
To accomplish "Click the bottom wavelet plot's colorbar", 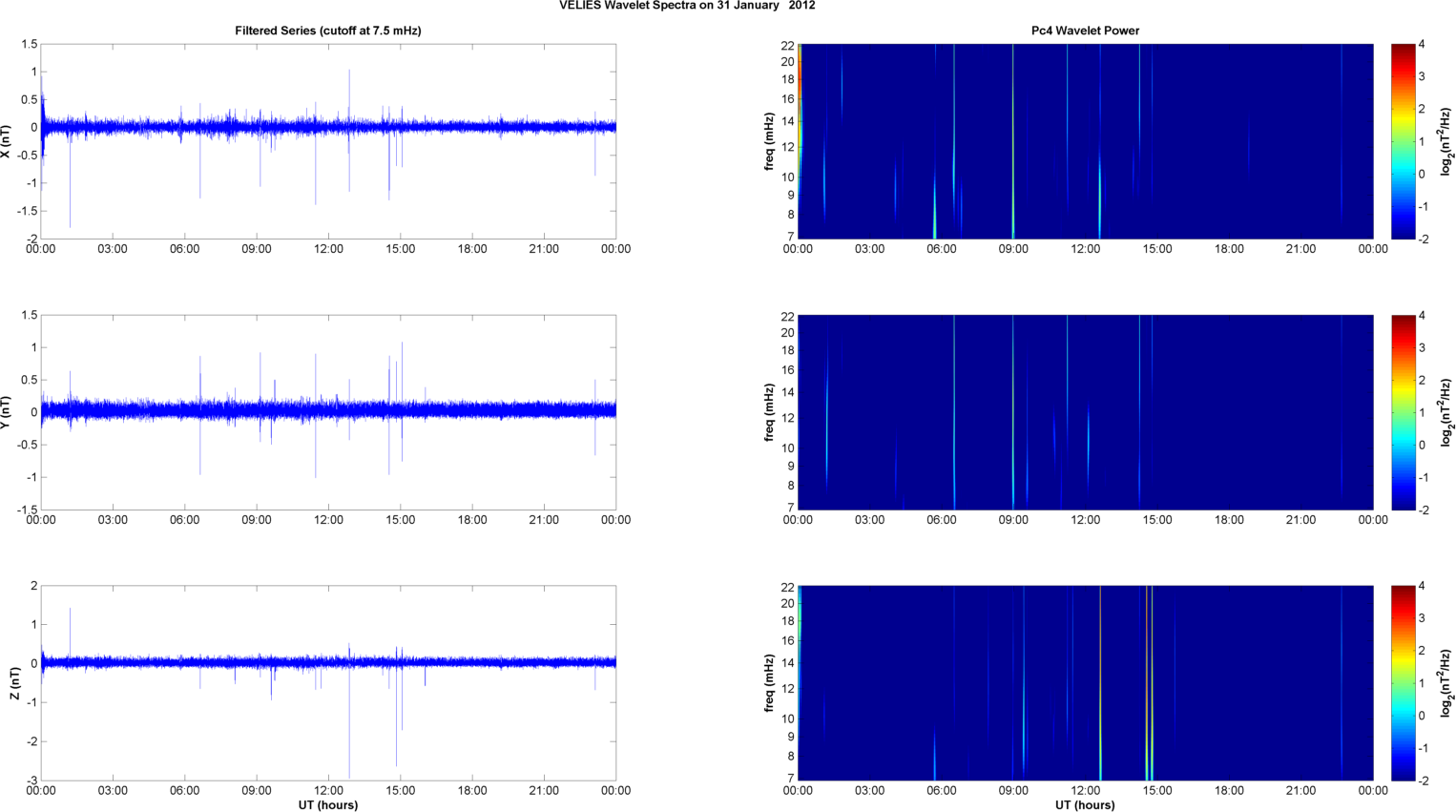I will [x=1403, y=683].
